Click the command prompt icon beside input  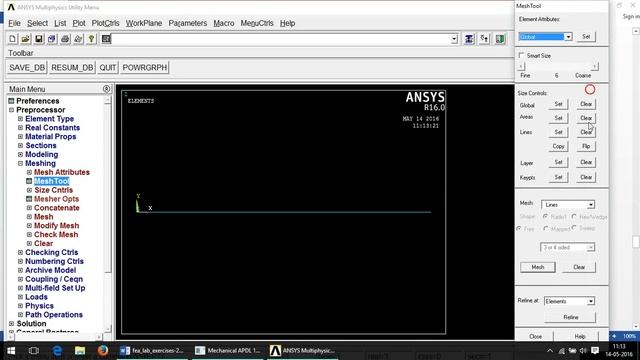tap(106, 39)
